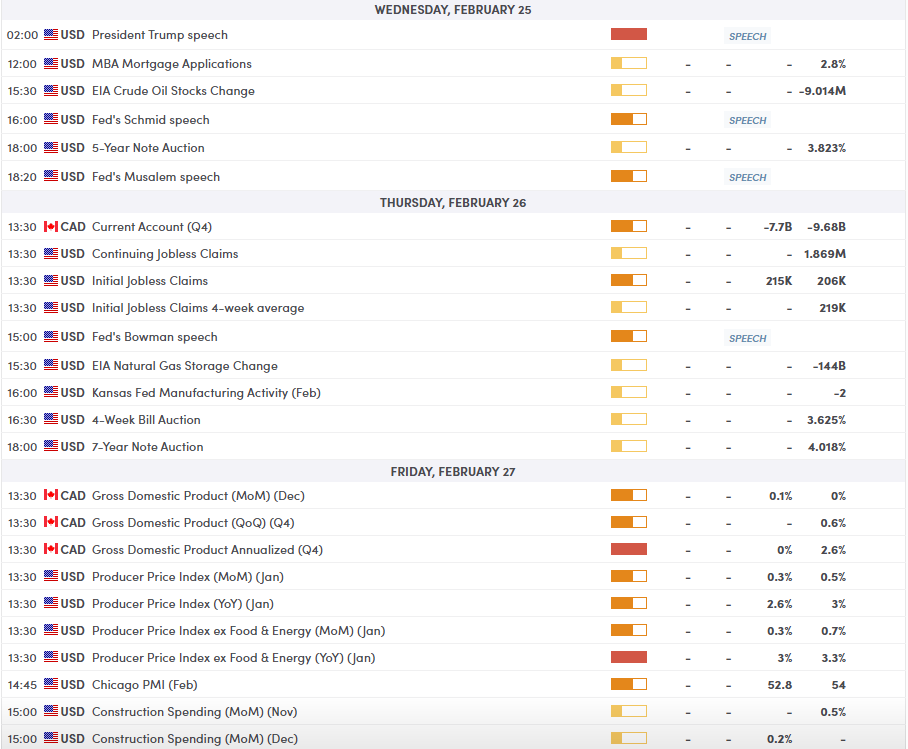Click impact bar for Fed's Musalem speech

(x=629, y=176)
